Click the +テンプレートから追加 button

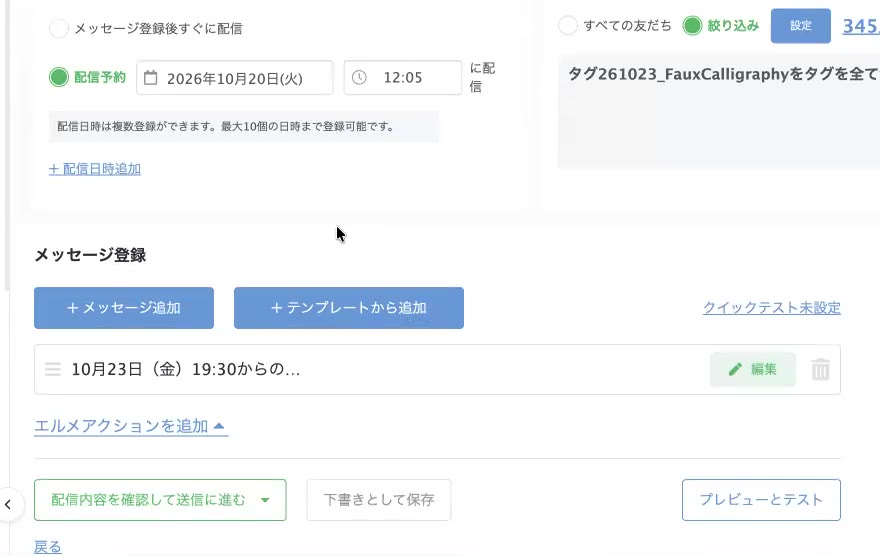349,308
